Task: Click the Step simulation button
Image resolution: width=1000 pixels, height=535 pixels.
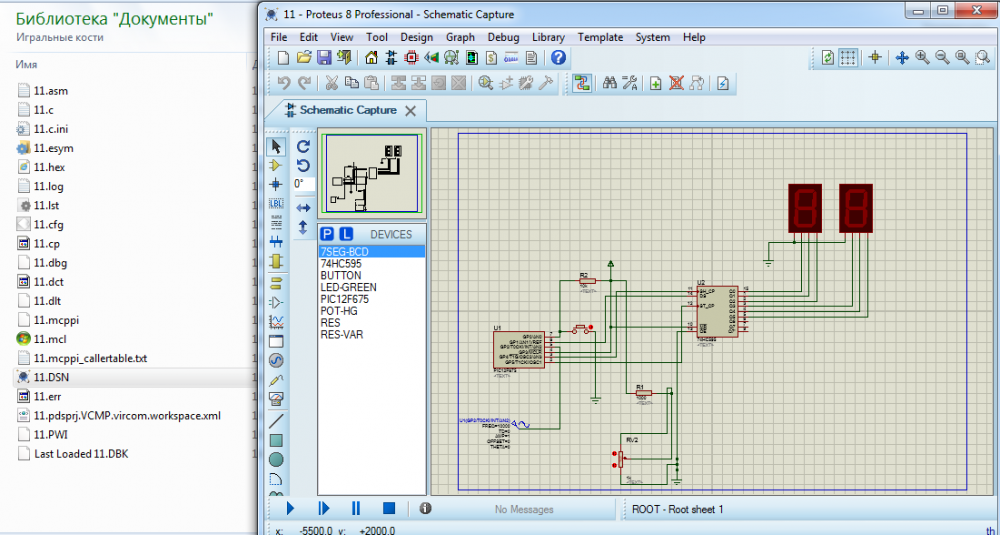Action: coord(324,508)
